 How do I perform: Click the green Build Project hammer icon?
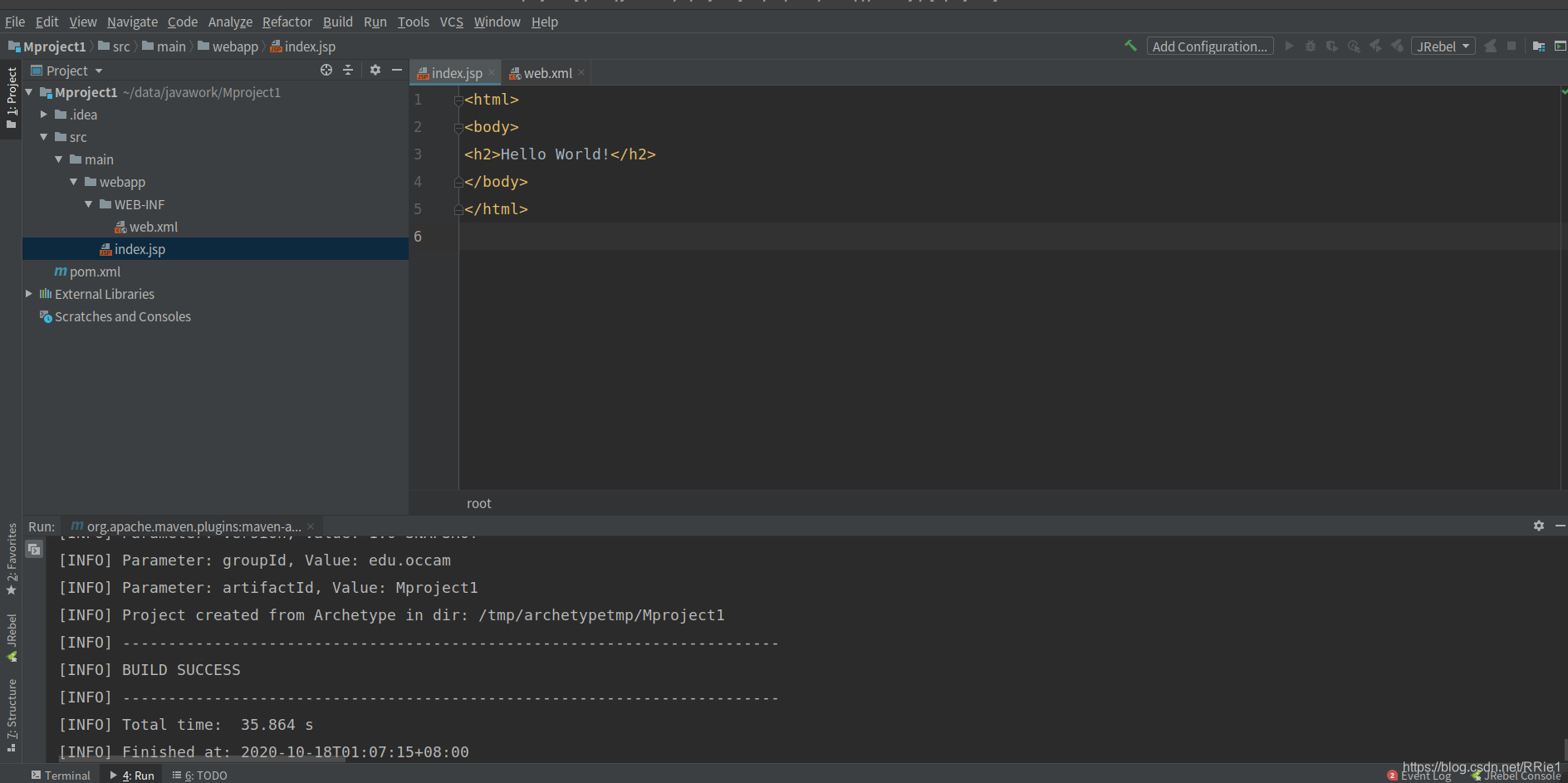[1130, 46]
